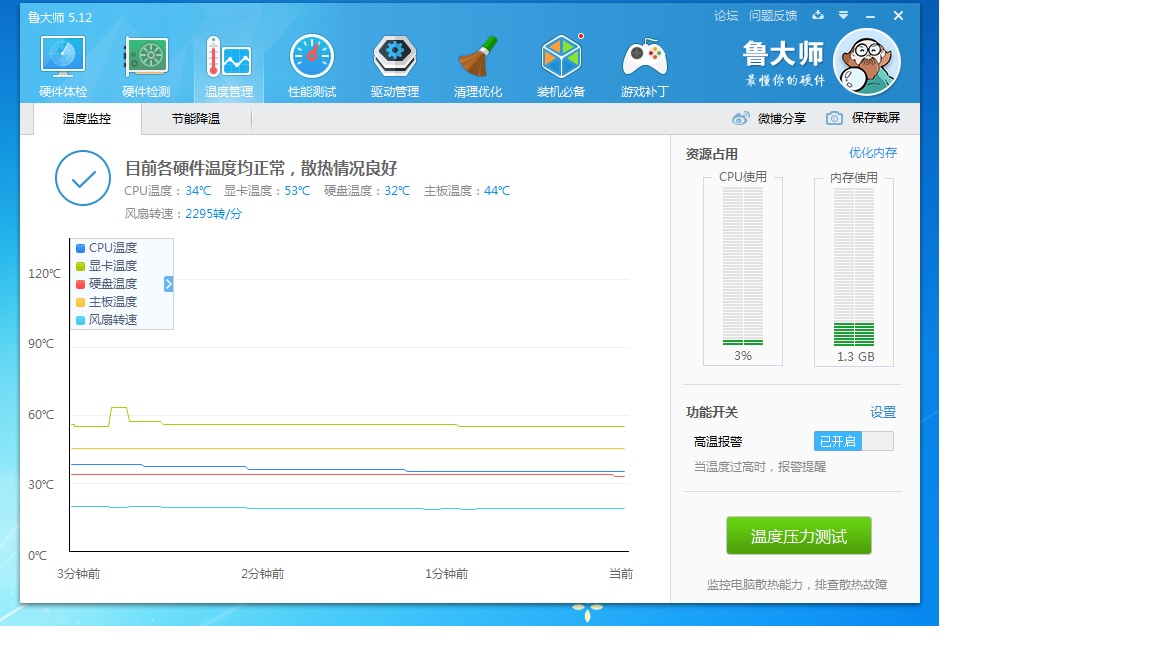1152x648 pixels.
Task: Open 清理优化 cleanup optimization
Action: 478,67
